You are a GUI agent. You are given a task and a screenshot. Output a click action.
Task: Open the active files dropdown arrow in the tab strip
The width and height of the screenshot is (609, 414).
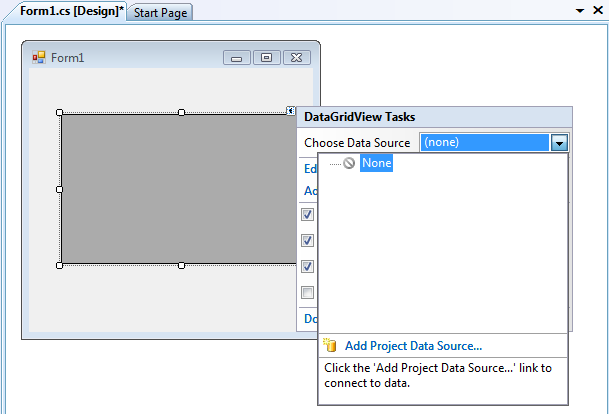pos(580,10)
